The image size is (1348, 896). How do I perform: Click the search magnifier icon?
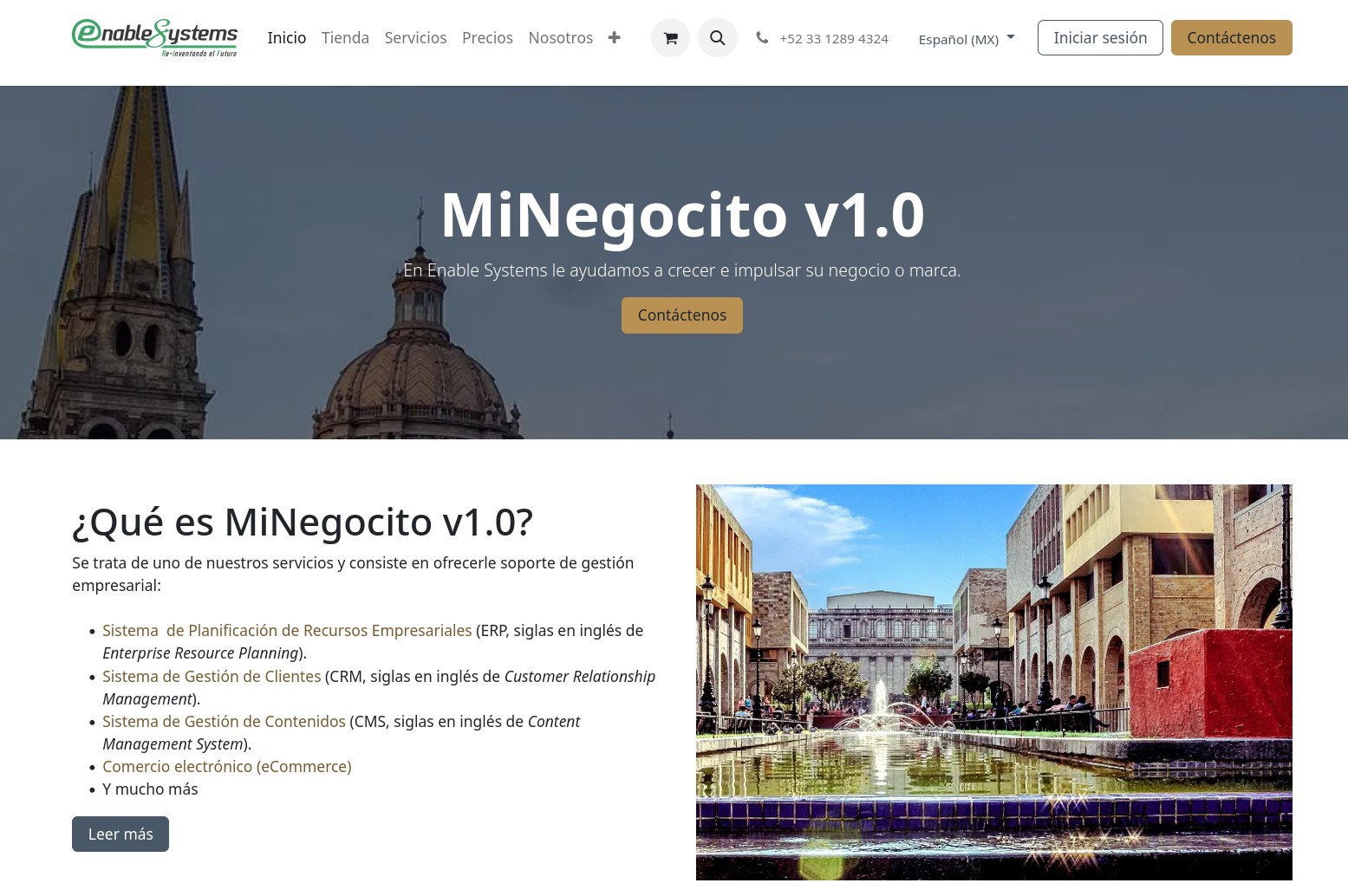pyautogui.click(x=717, y=38)
